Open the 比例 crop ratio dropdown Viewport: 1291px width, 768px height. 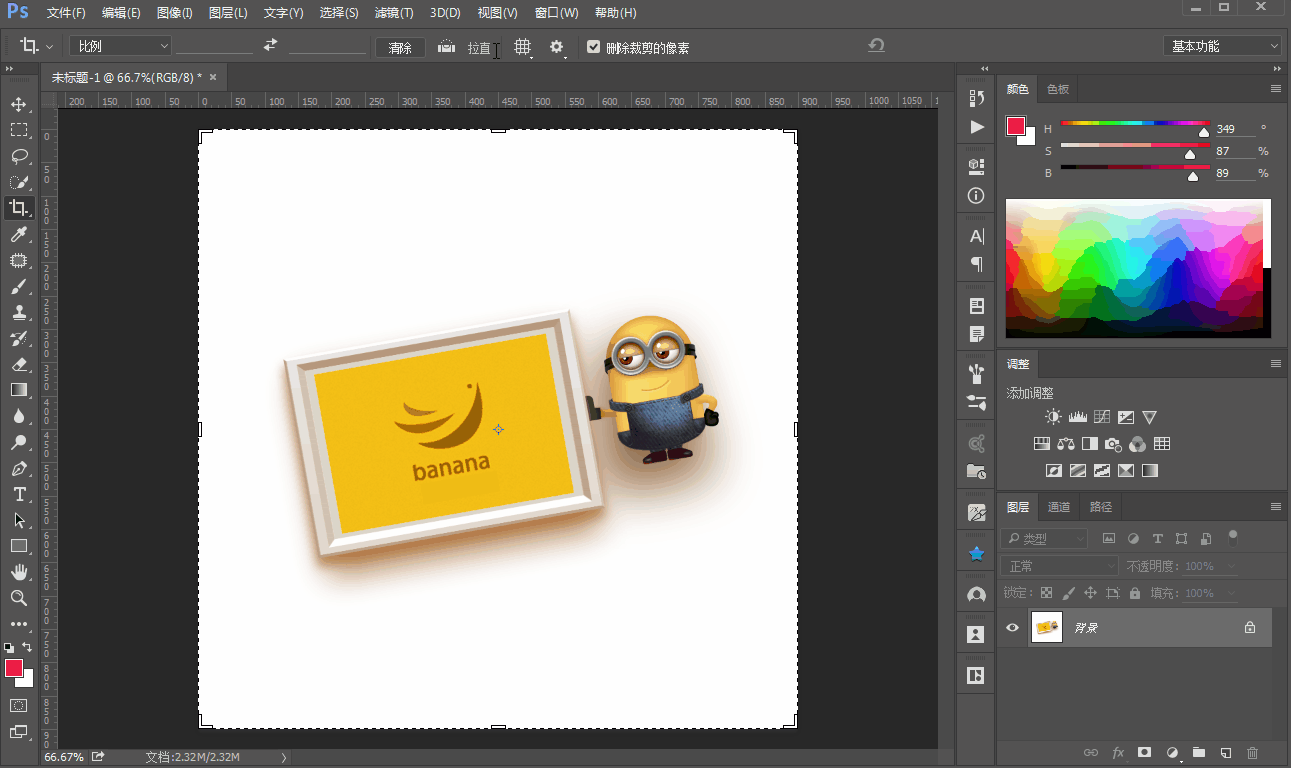pos(121,46)
